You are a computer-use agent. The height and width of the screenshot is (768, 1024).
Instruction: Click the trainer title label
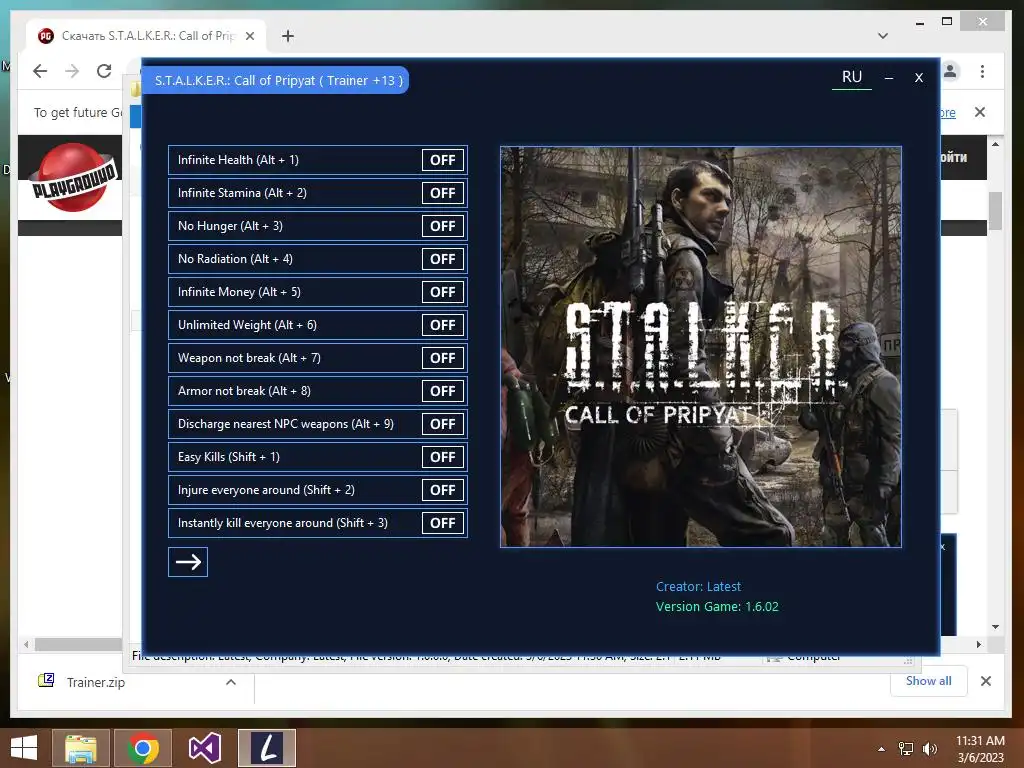pyautogui.click(x=278, y=80)
